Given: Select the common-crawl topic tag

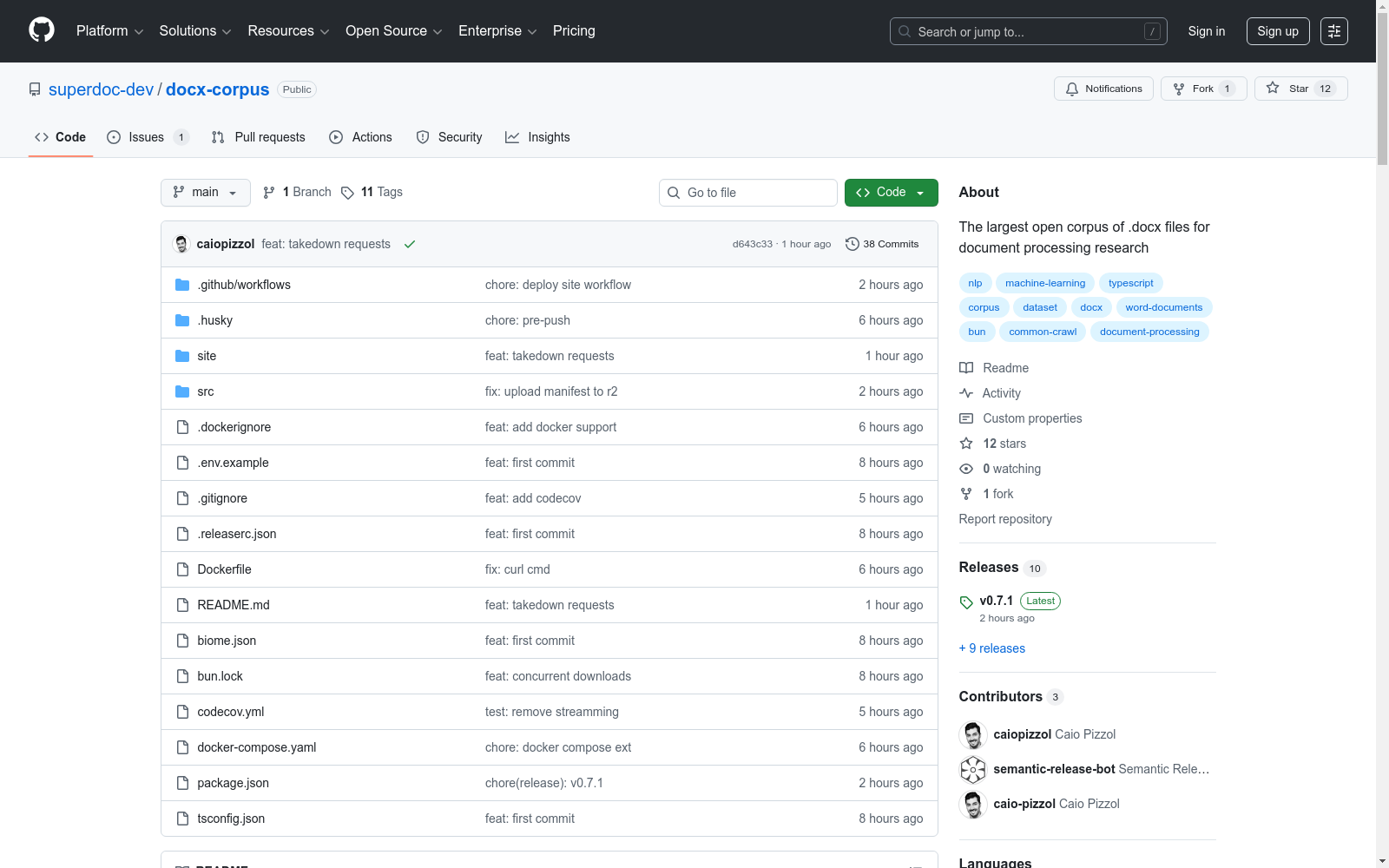Looking at the screenshot, I should (1043, 332).
